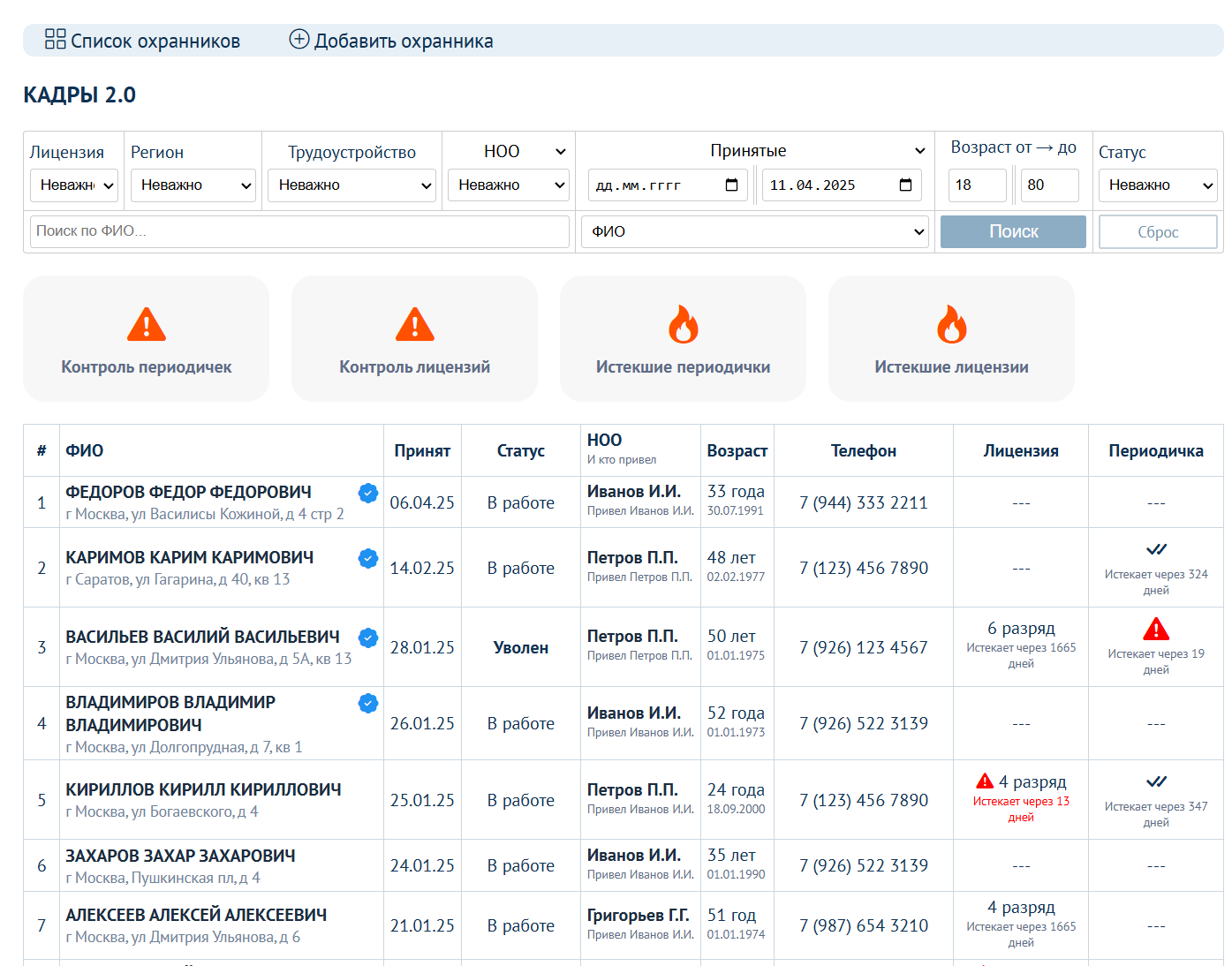1232x966 pixels.
Task: Click verified badge next to Федоров Федор Федорович
Action: point(368,493)
